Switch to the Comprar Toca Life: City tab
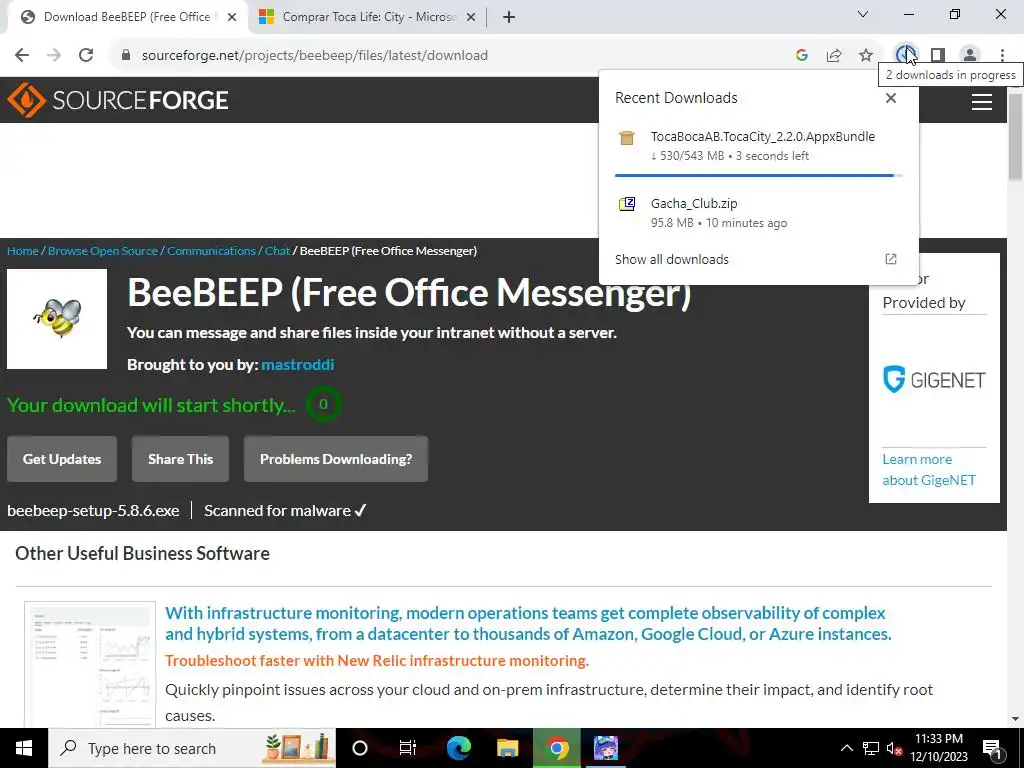The height and width of the screenshot is (768, 1024). 366,17
